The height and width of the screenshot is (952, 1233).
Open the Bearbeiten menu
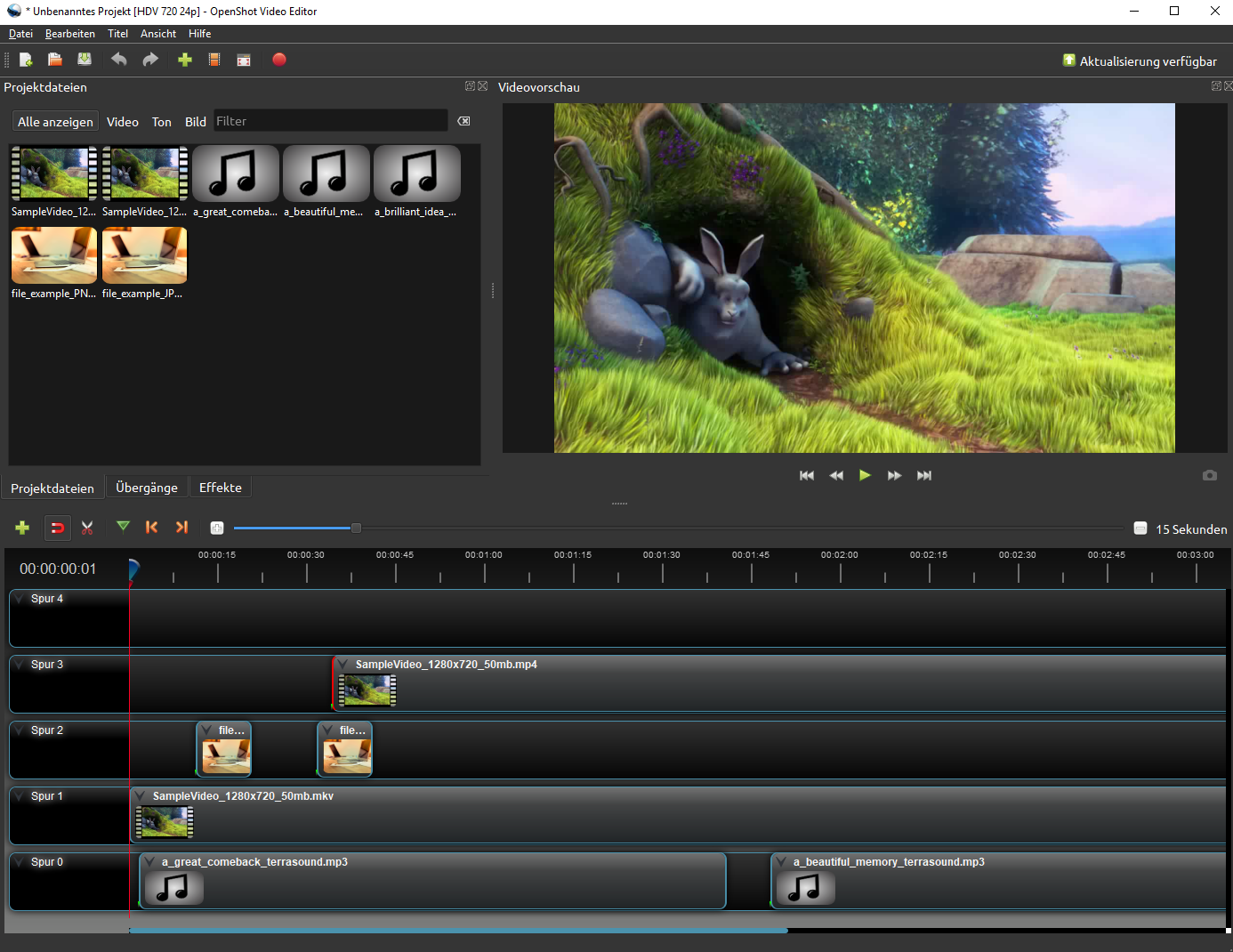[x=70, y=34]
